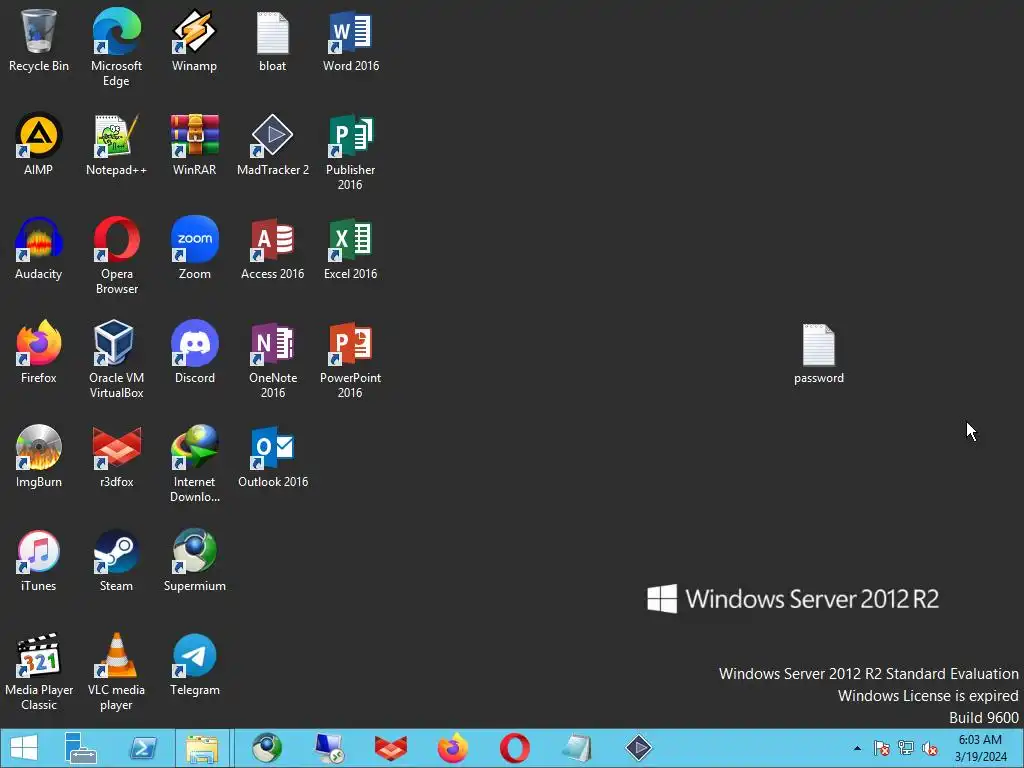Show hidden system tray icons

(857, 748)
